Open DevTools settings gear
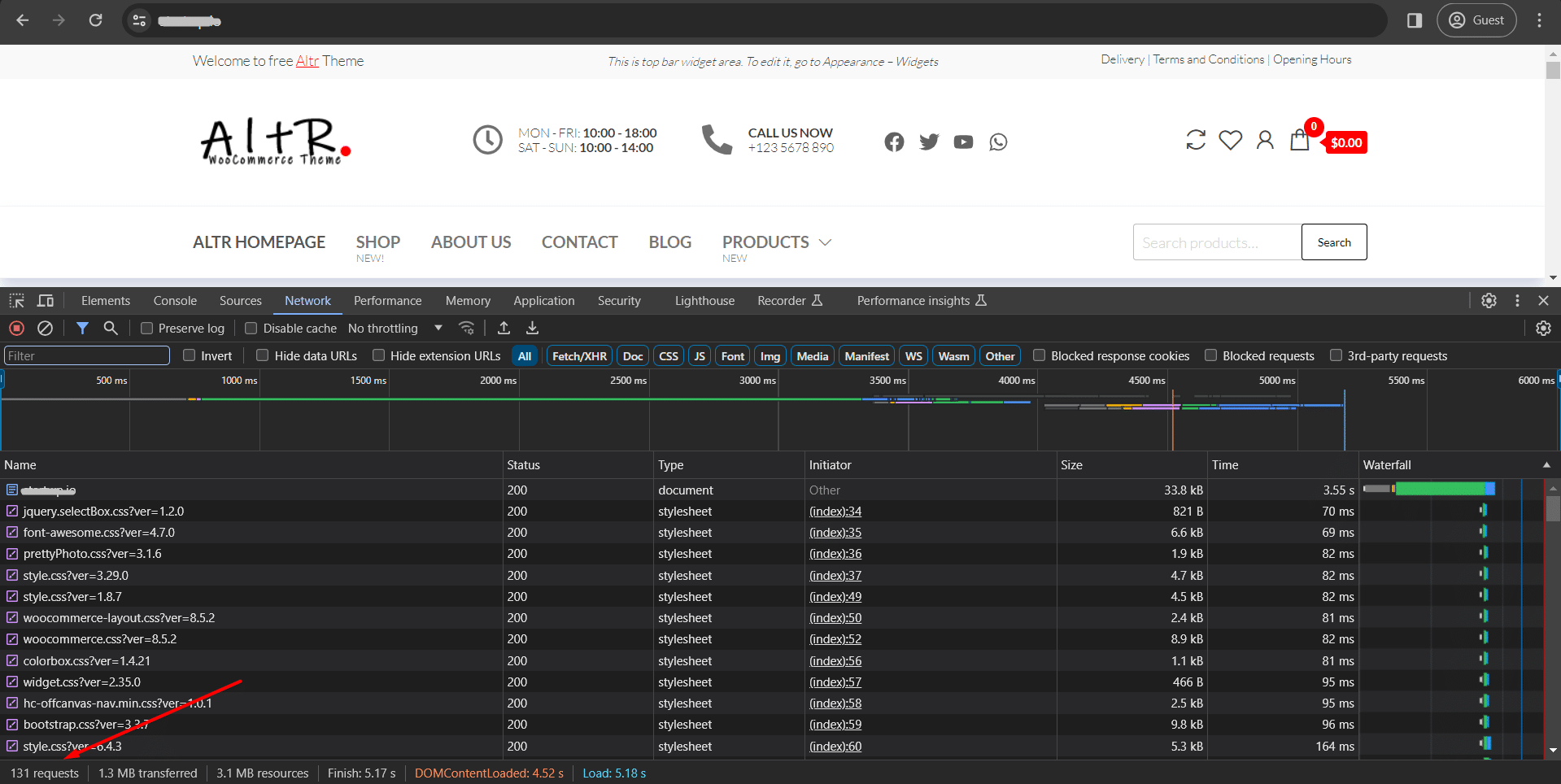Viewport: 1561px width, 784px height. pos(1489,300)
